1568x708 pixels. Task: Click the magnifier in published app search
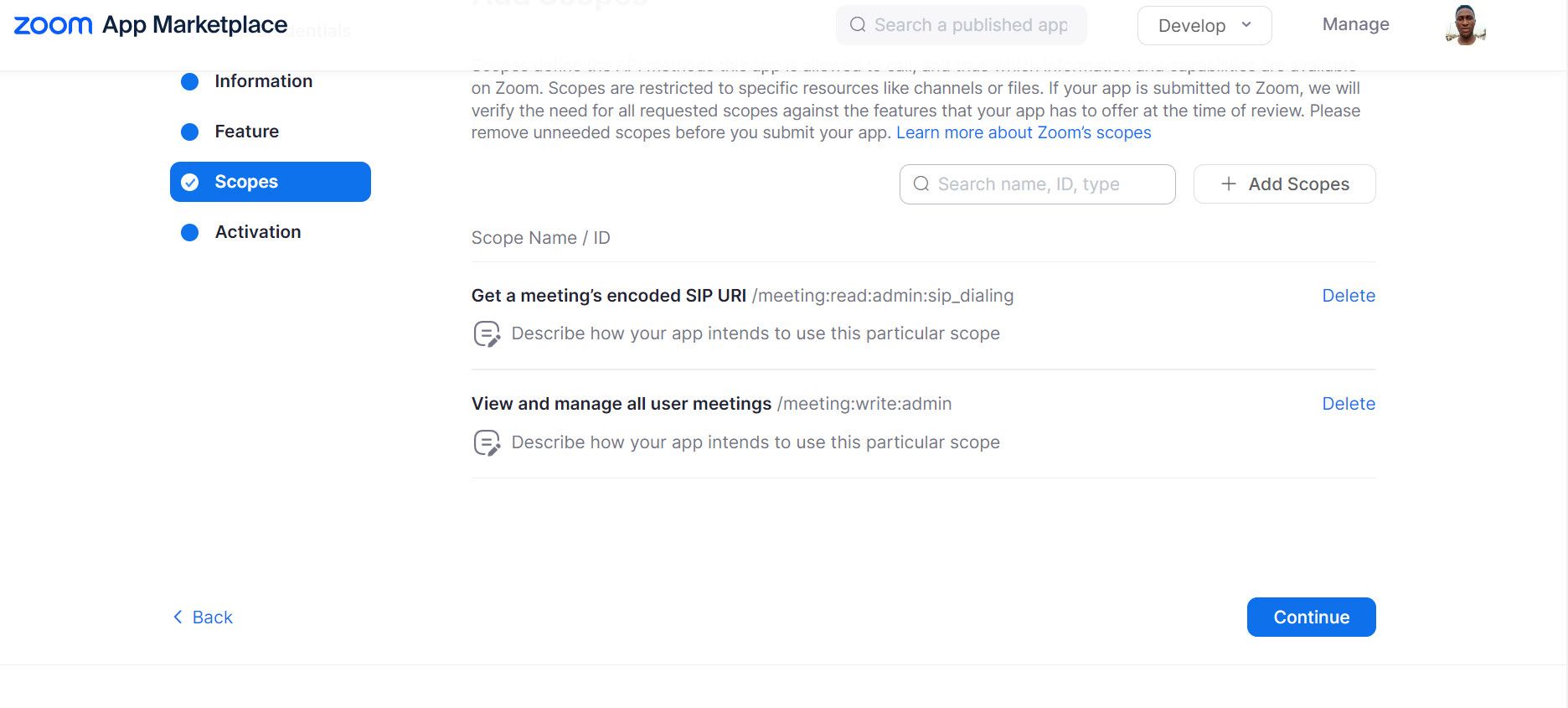click(x=858, y=25)
